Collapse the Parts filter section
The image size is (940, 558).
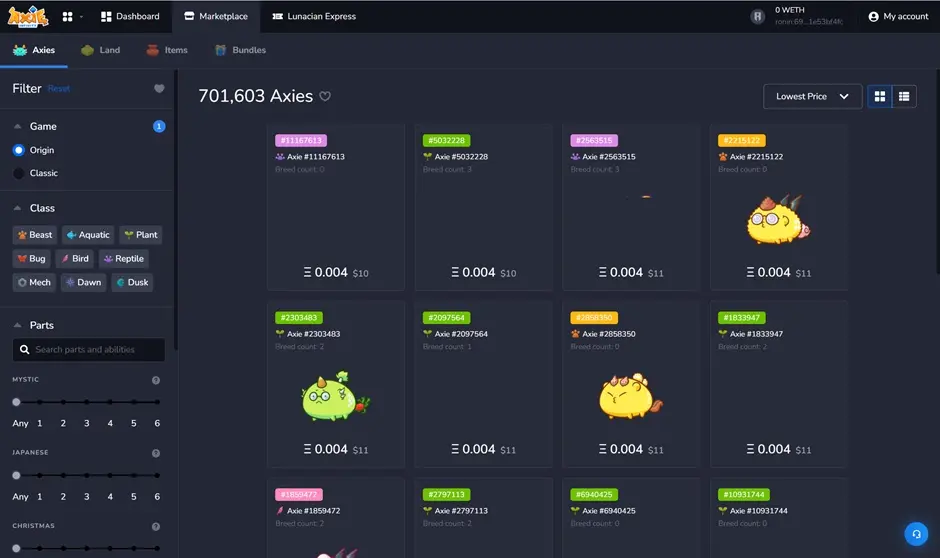[17, 325]
